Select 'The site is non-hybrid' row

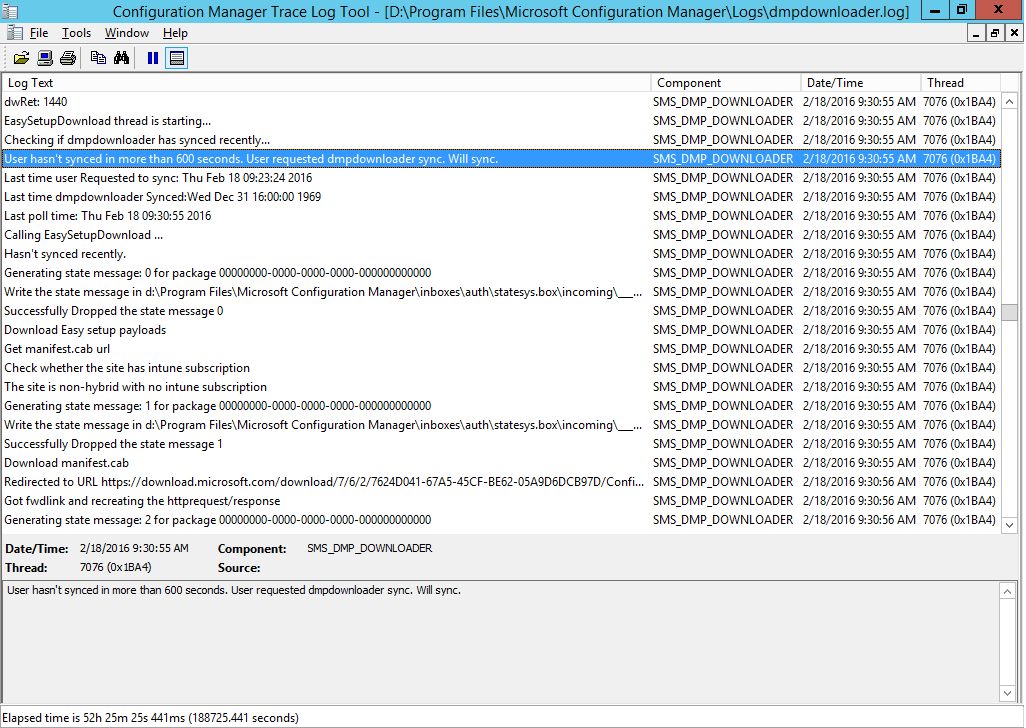point(501,387)
